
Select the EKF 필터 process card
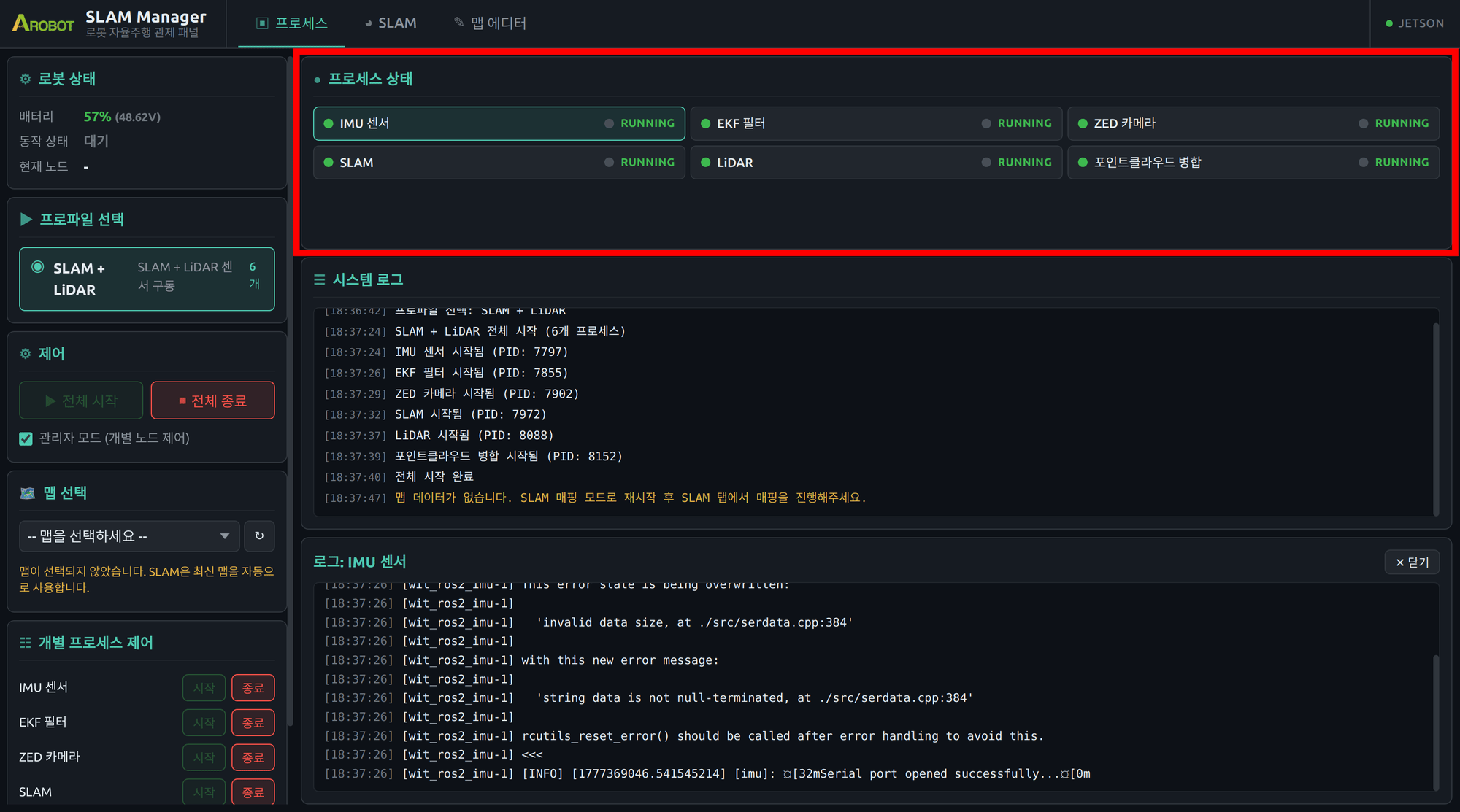[876, 123]
